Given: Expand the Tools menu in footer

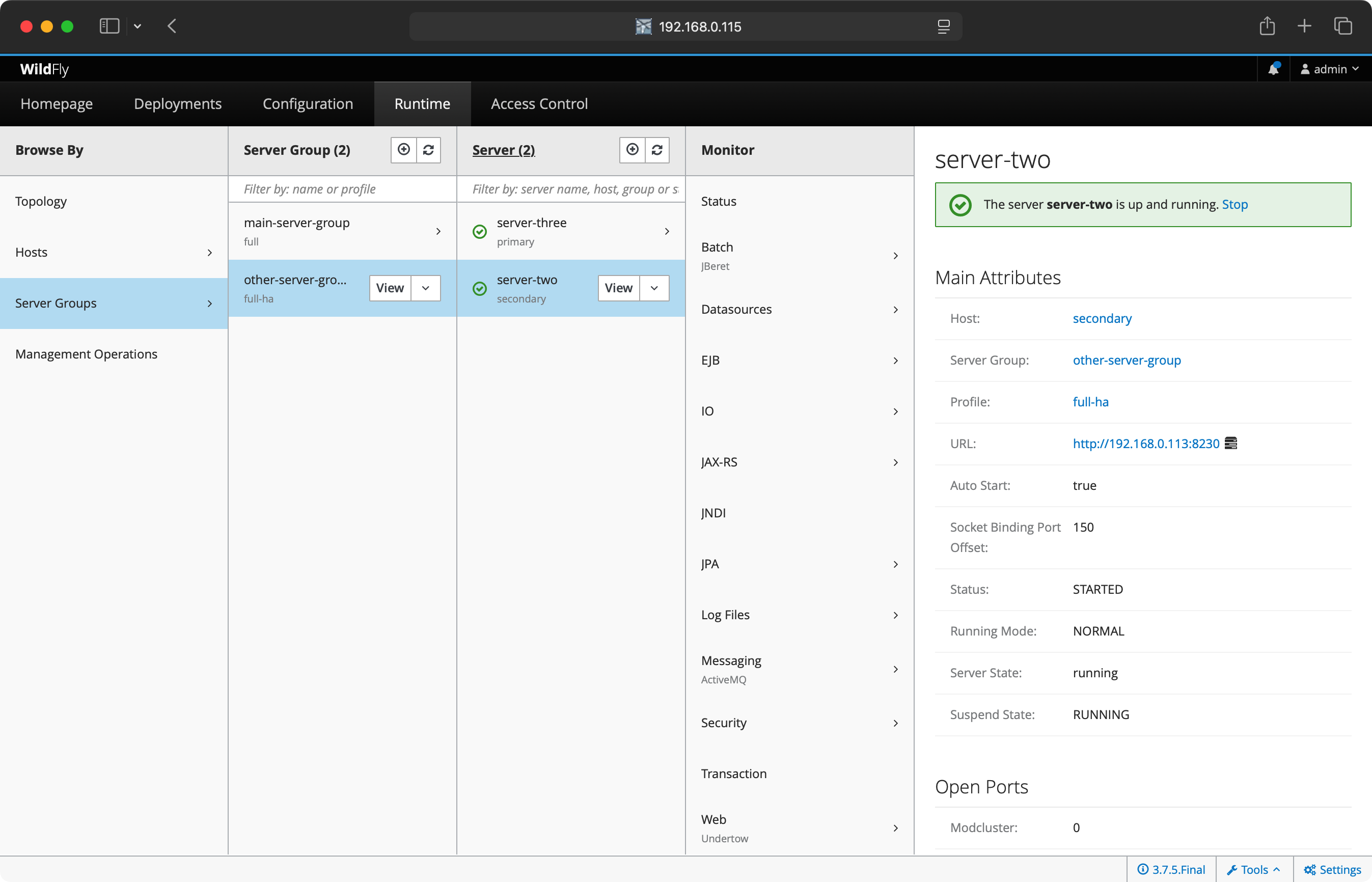Looking at the screenshot, I should click(x=1253, y=869).
